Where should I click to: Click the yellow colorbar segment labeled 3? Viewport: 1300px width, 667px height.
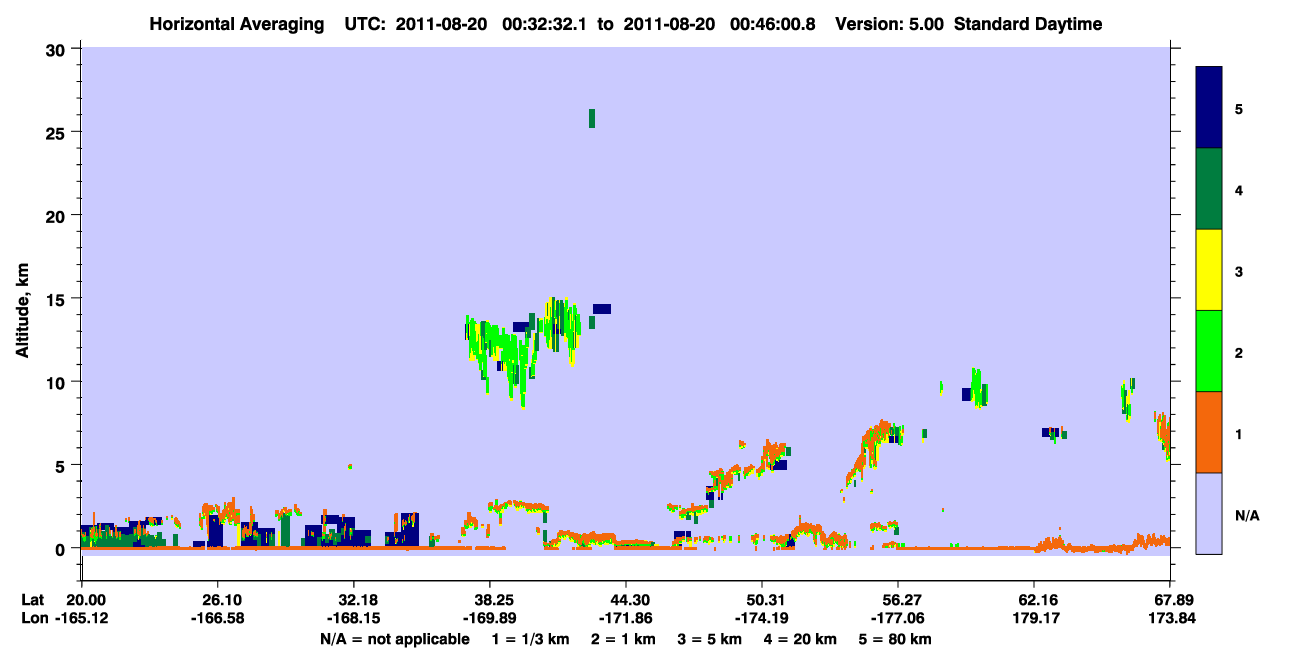click(1209, 270)
